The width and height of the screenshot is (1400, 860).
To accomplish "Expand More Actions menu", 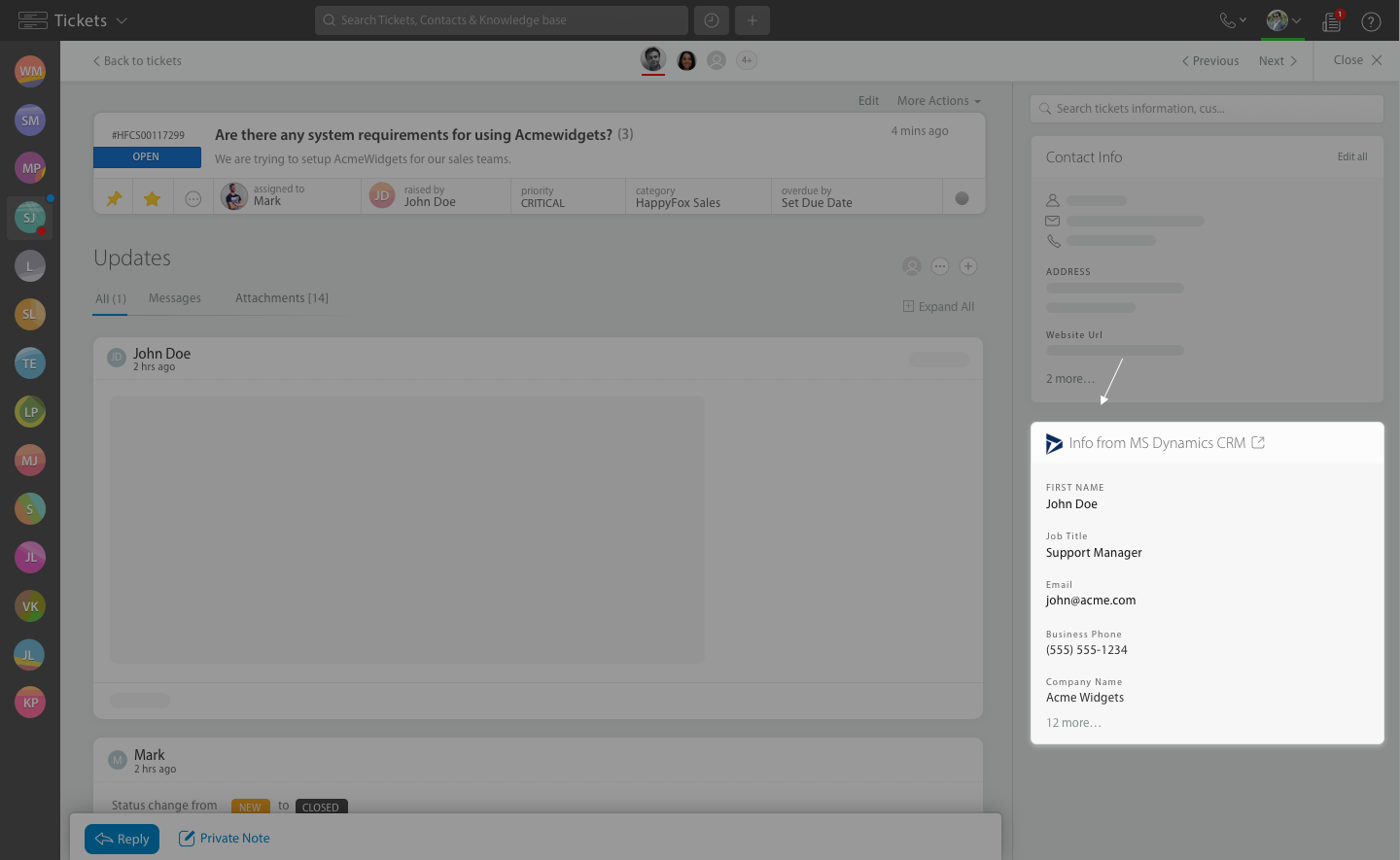I will (937, 100).
